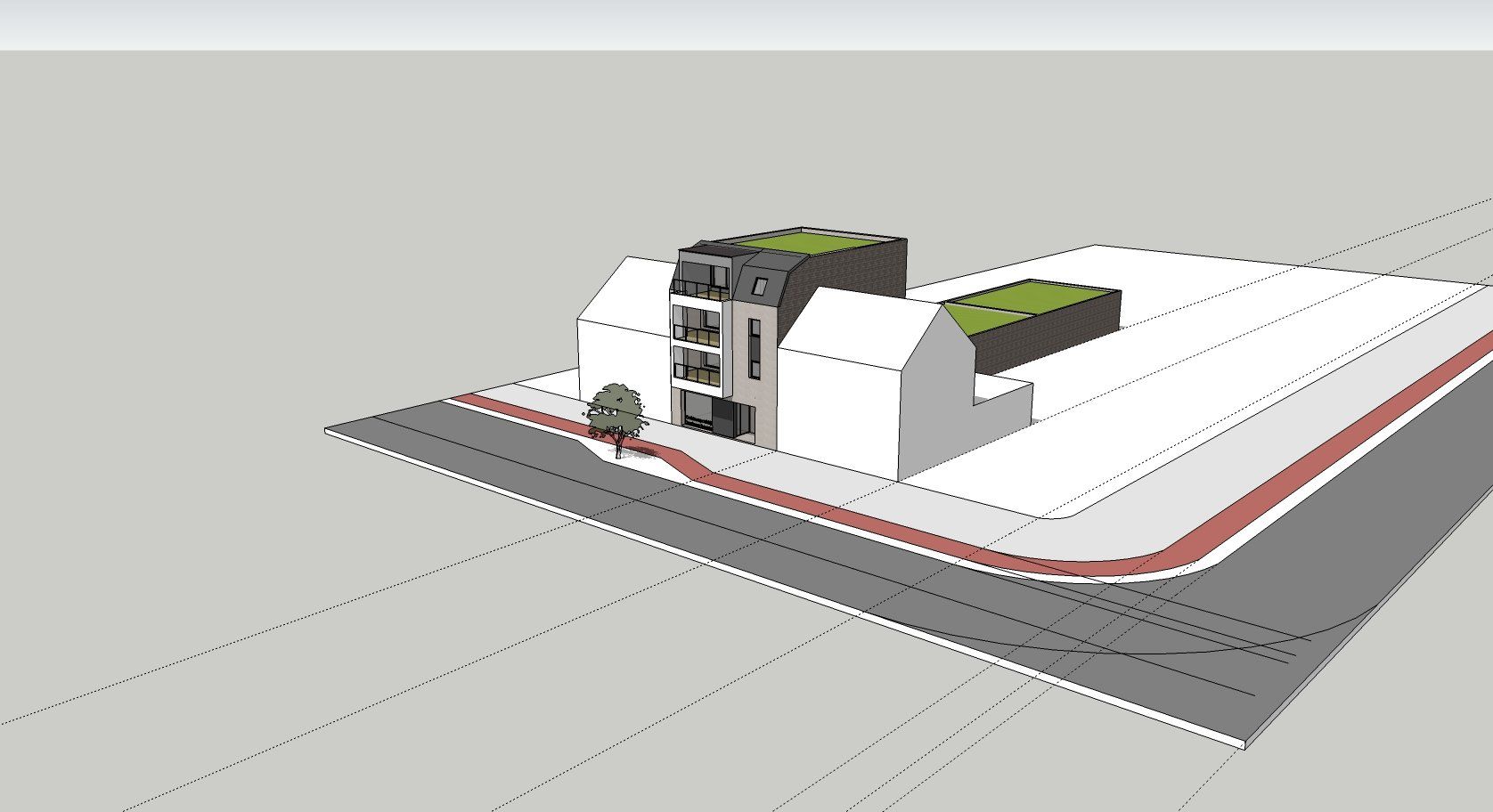The width and height of the screenshot is (1493, 812).
Task: Select the tall narrow stairwell window
Action: pyautogui.click(x=754, y=349)
